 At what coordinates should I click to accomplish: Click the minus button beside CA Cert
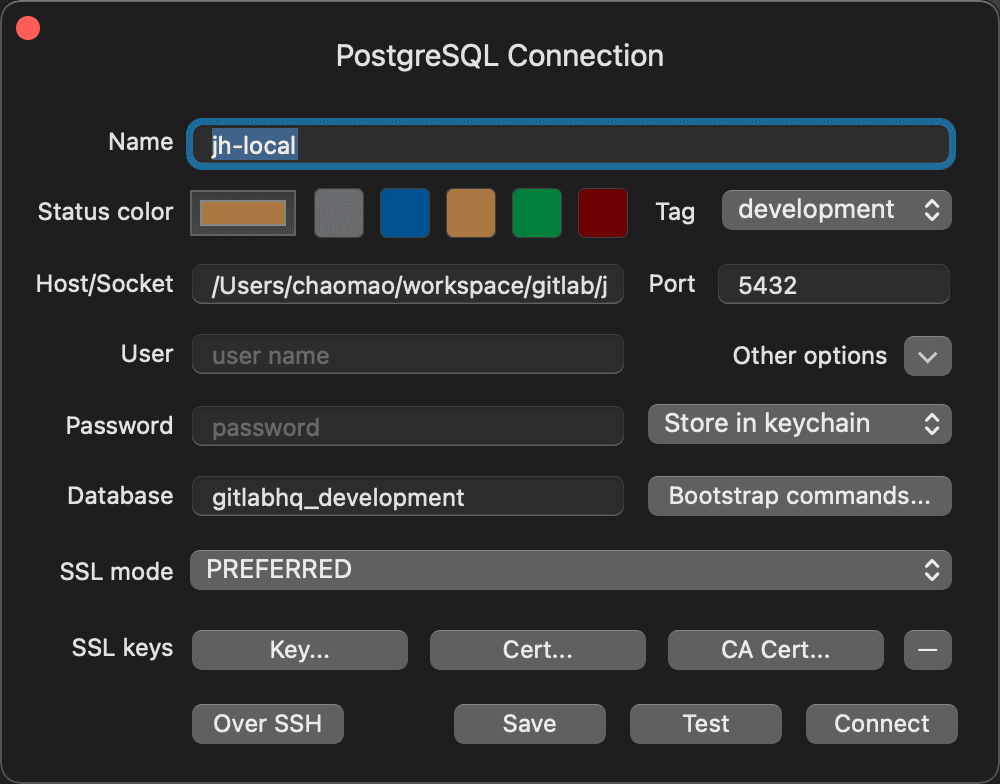927,650
